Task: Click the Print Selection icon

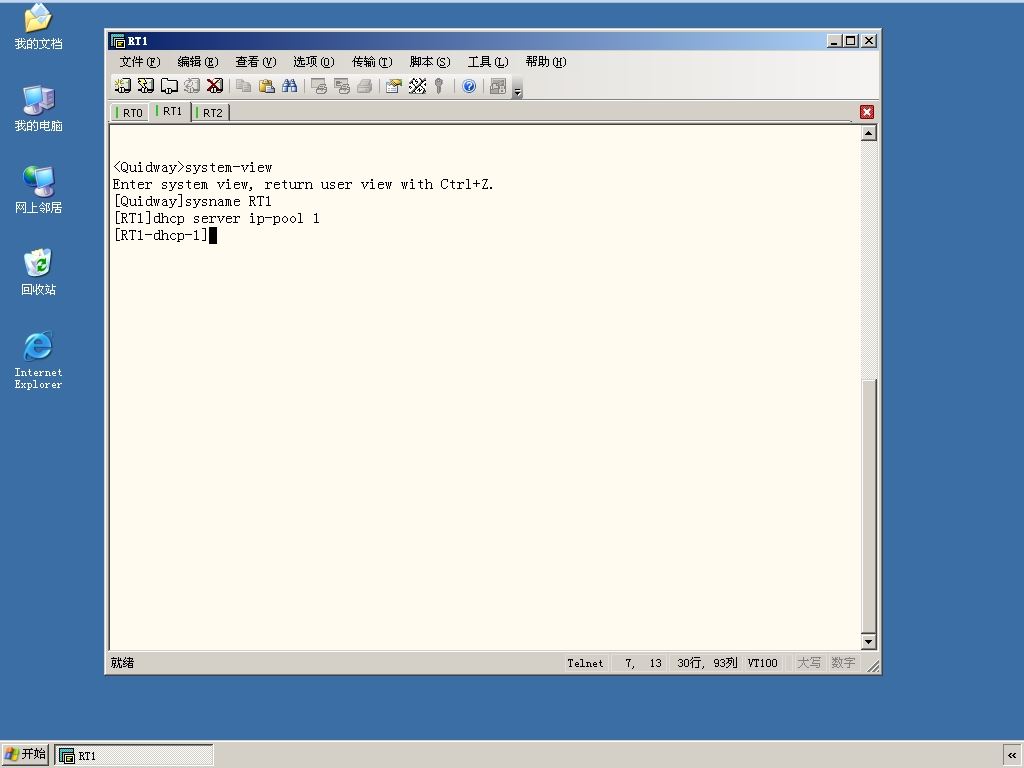Action: pos(342,86)
